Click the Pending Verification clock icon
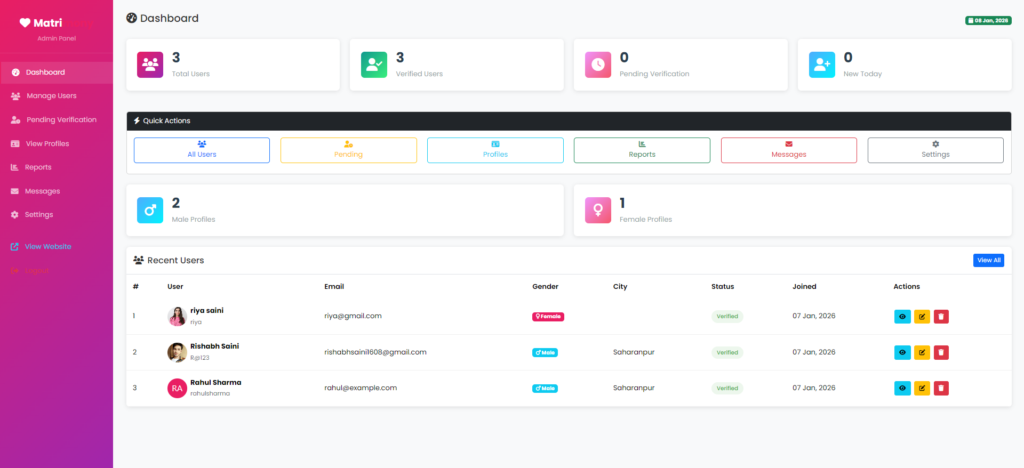This screenshot has height=468, width=1024. [x=598, y=65]
